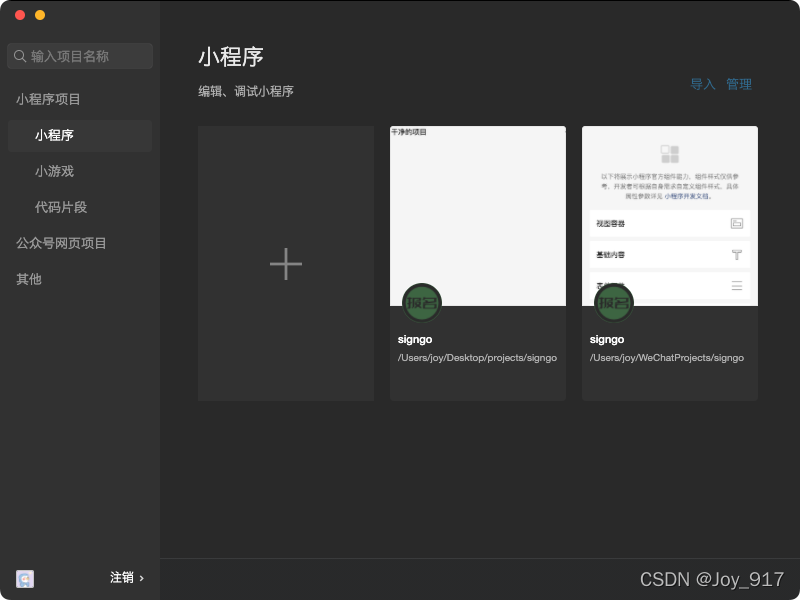Click 报名 avatar on WeChatProjects signgo card
The width and height of the screenshot is (800, 600).
(614, 303)
